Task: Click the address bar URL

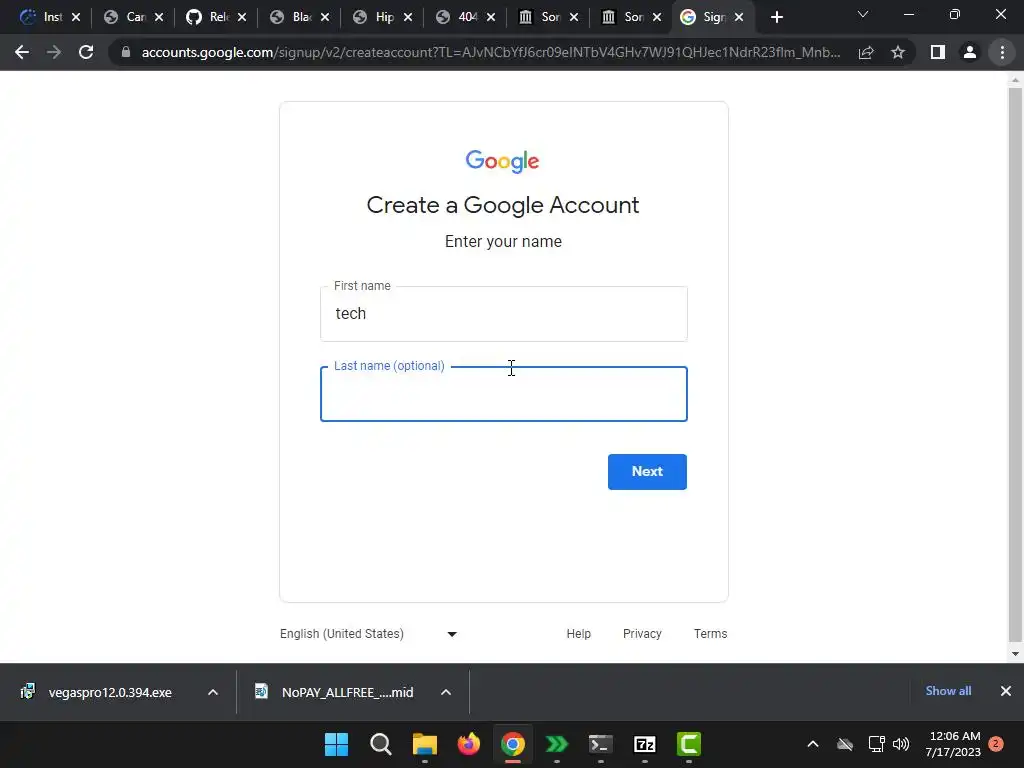Action: click(x=490, y=52)
